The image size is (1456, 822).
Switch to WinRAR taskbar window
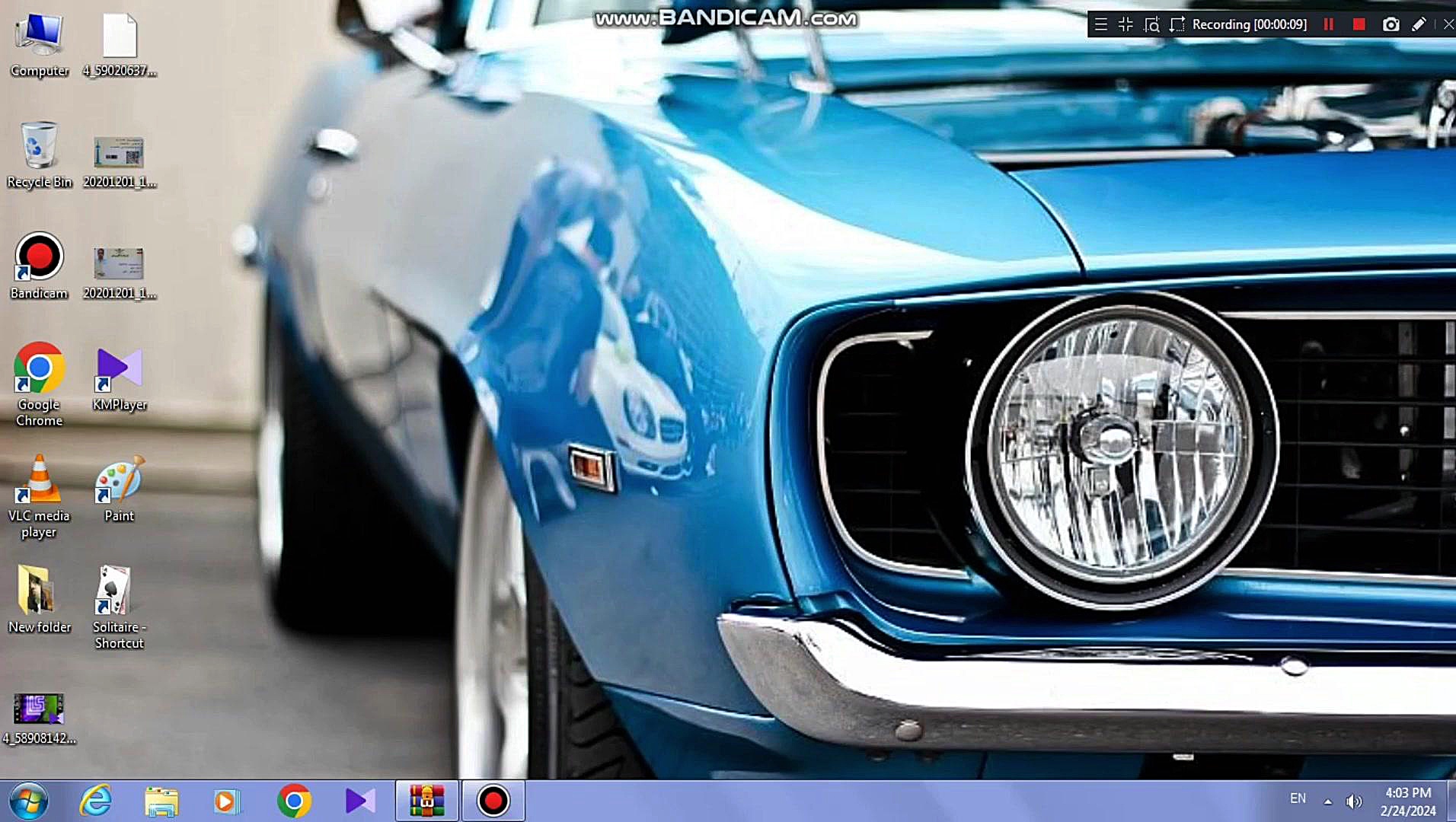coord(426,801)
